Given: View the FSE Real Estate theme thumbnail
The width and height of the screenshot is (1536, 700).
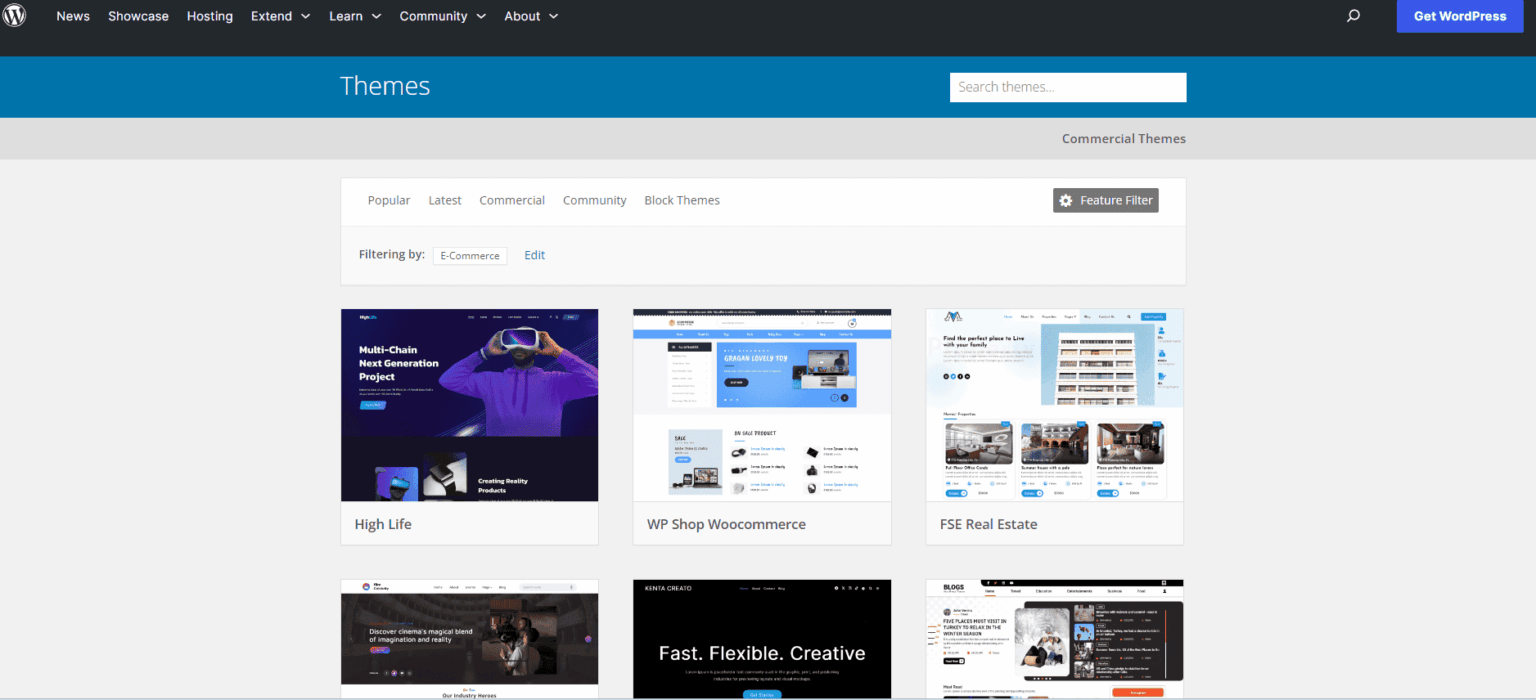Looking at the screenshot, I should 1054,405.
